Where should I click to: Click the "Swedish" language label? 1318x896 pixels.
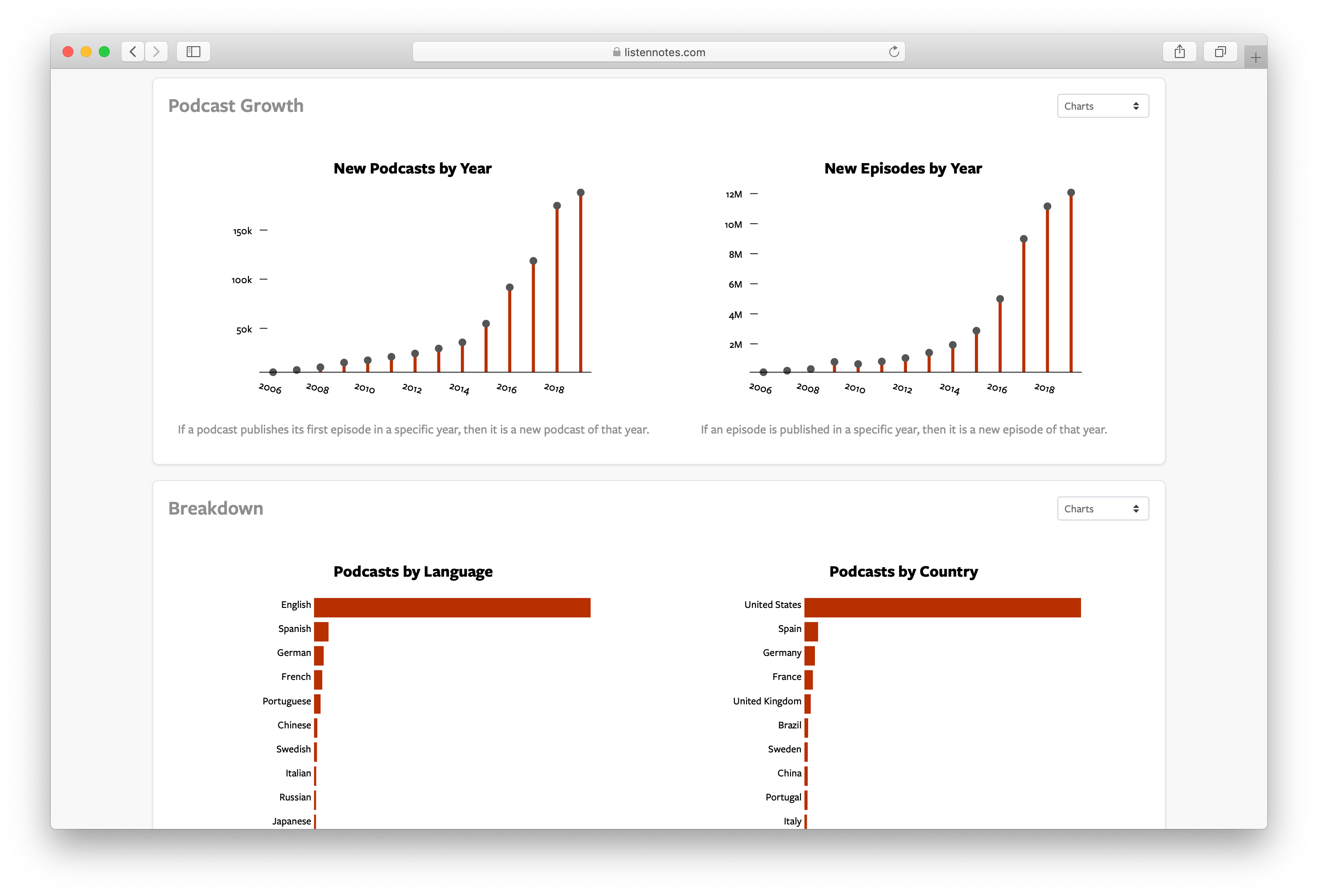click(x=293, y=749)
